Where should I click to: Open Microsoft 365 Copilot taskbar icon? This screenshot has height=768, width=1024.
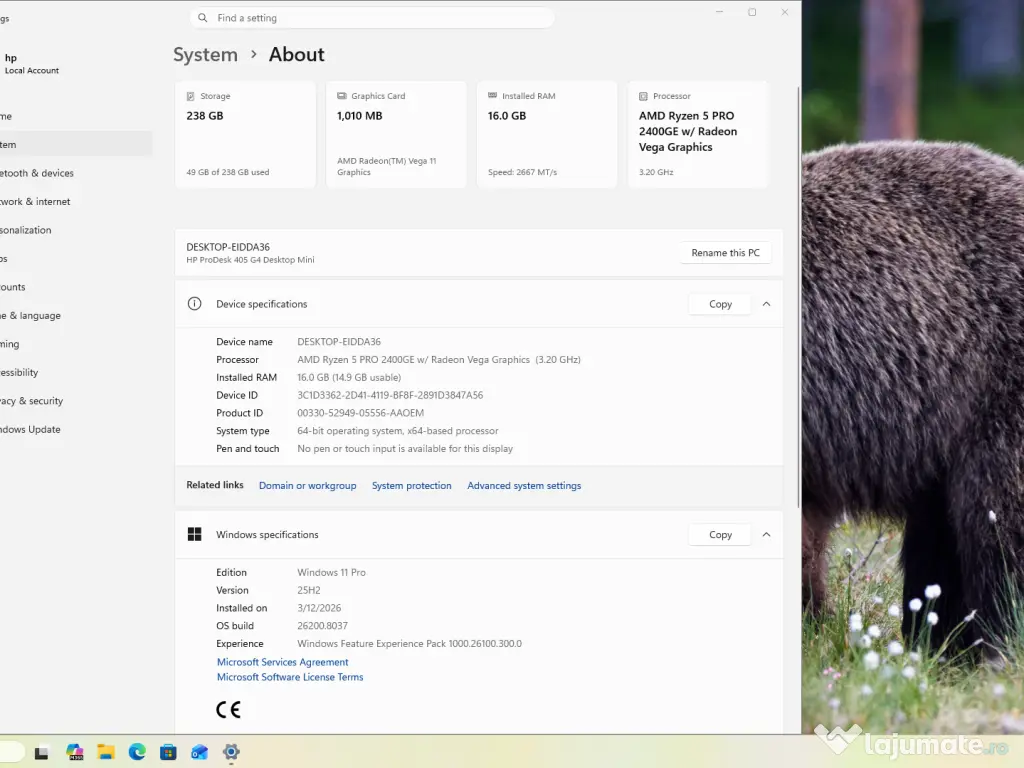pyautogui.click(x=74, y=752)
